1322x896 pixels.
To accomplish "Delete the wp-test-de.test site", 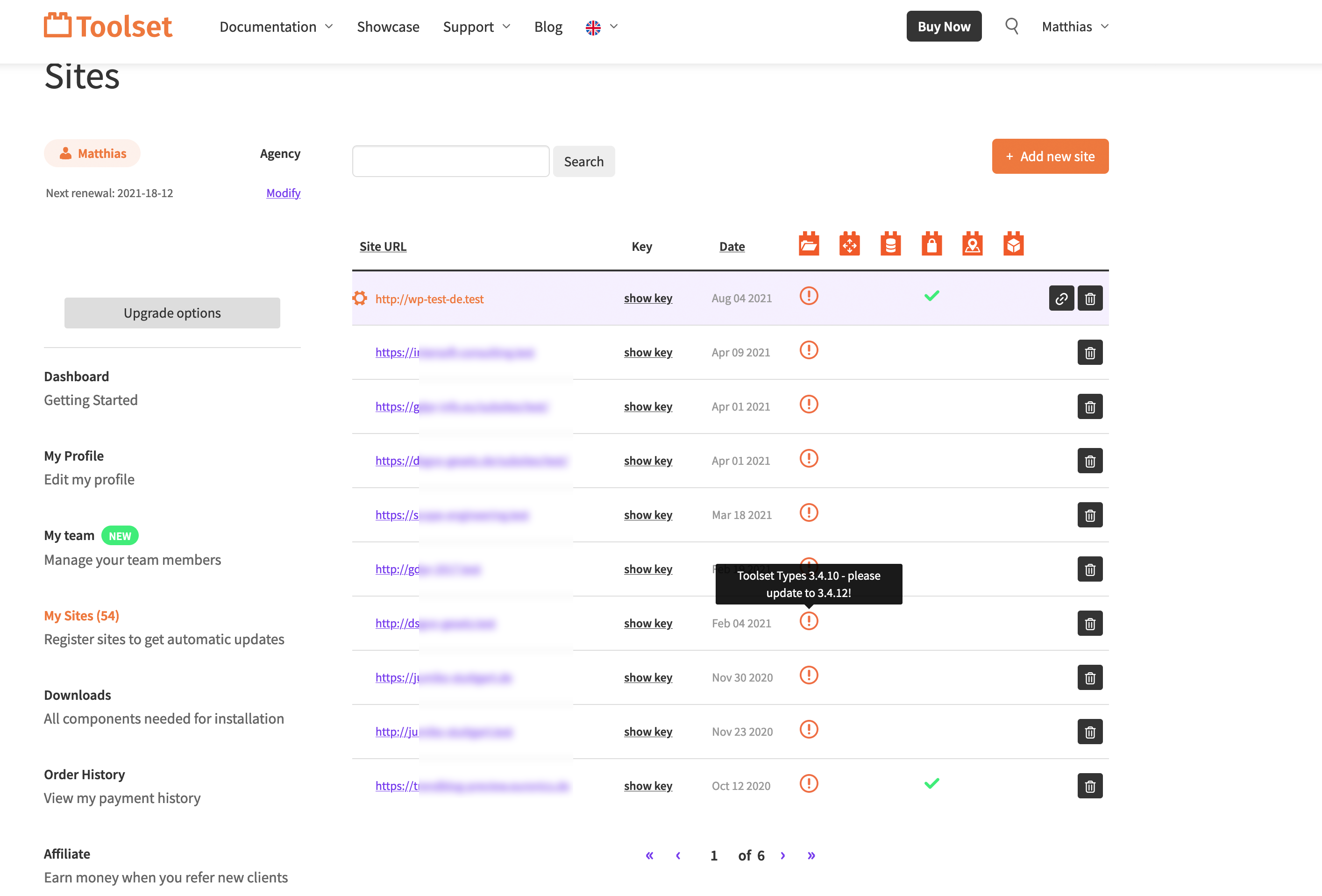I will pyautogui.click(x=1090, y=298).
